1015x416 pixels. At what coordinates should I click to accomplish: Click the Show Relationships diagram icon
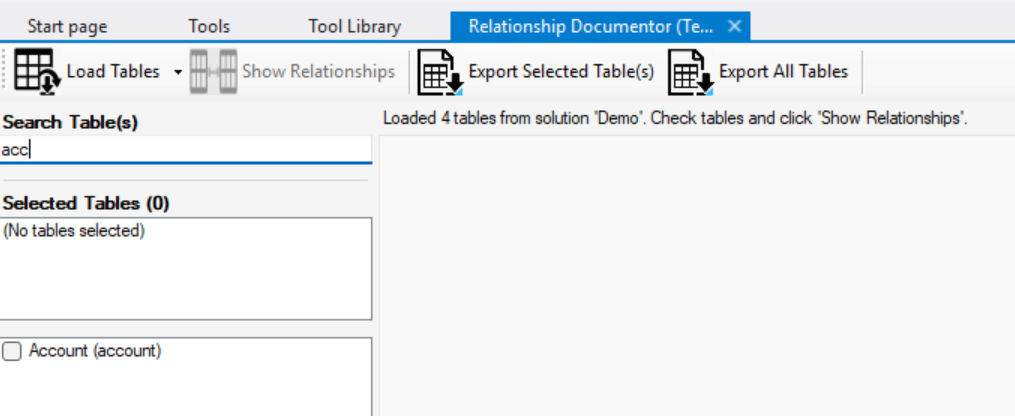pyautogui.click(x=213, y=71)
